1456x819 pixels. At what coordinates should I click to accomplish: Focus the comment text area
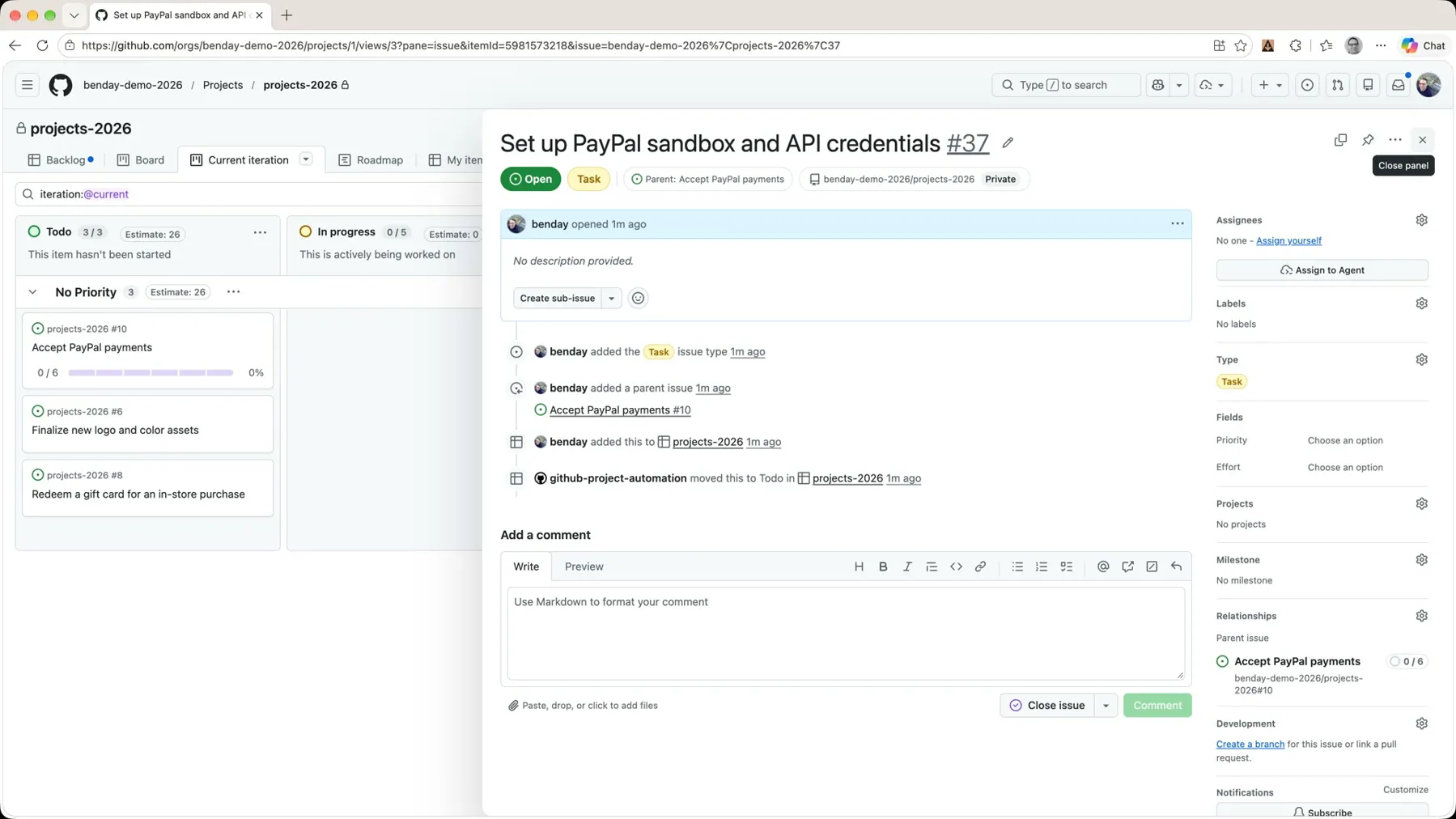tap(846, 634)
